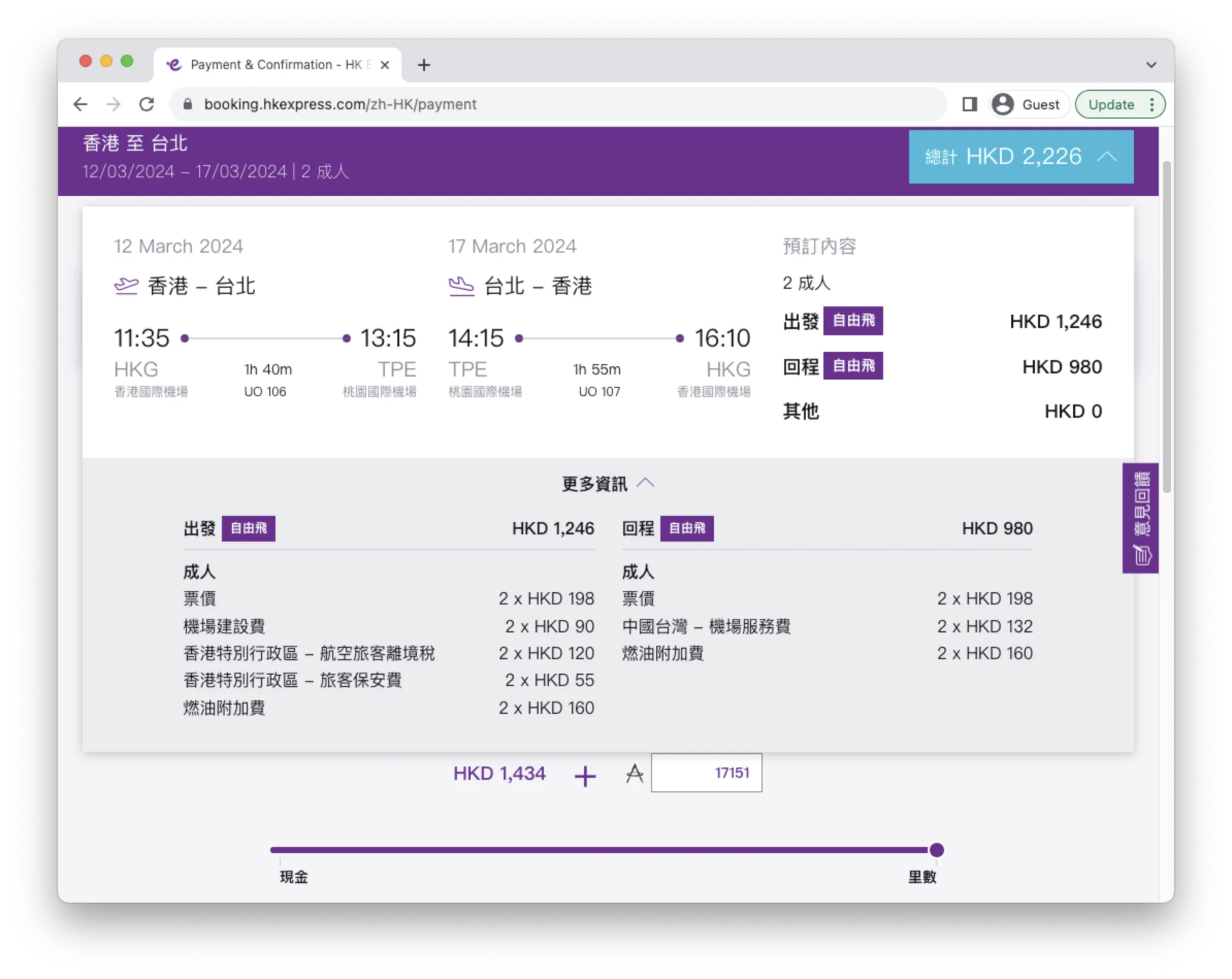Click the date range 12/03/2024 – 17/03/2024
The width and height of the screenshot is (1232, 979).
point(185,171)
